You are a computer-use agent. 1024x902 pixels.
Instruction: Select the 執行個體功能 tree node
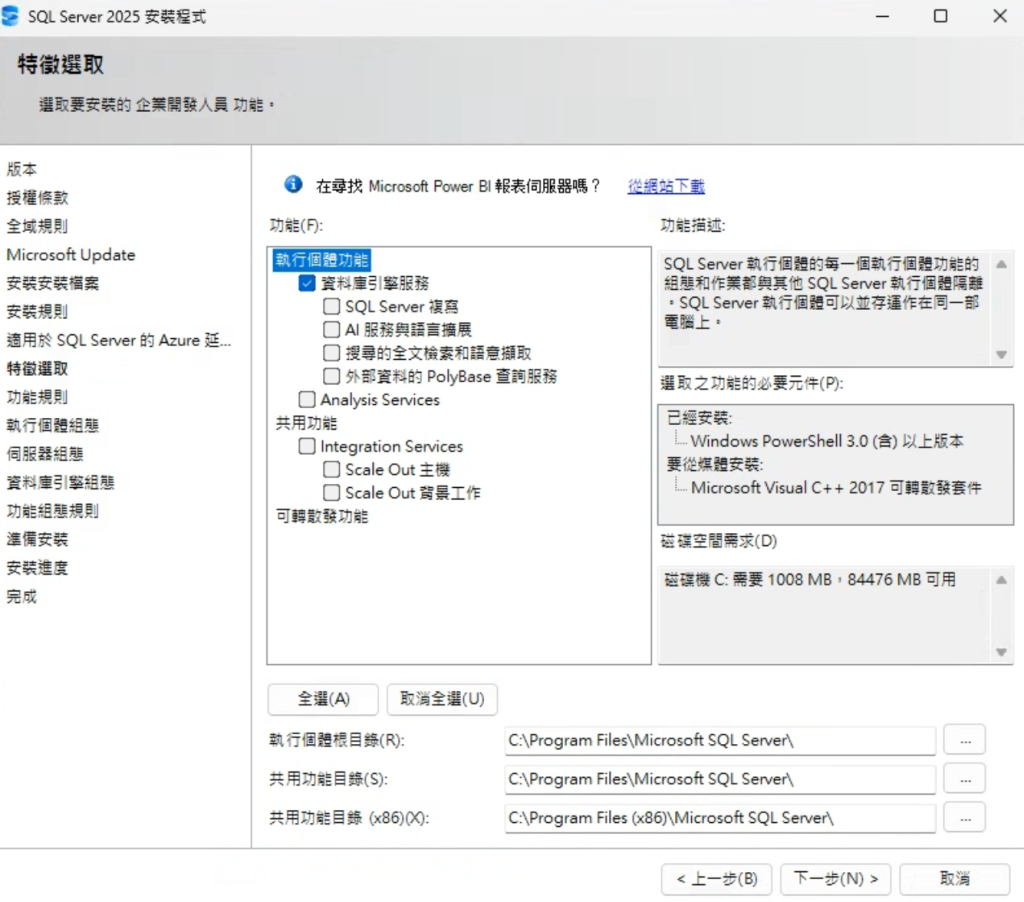click(x=322, y=259)
